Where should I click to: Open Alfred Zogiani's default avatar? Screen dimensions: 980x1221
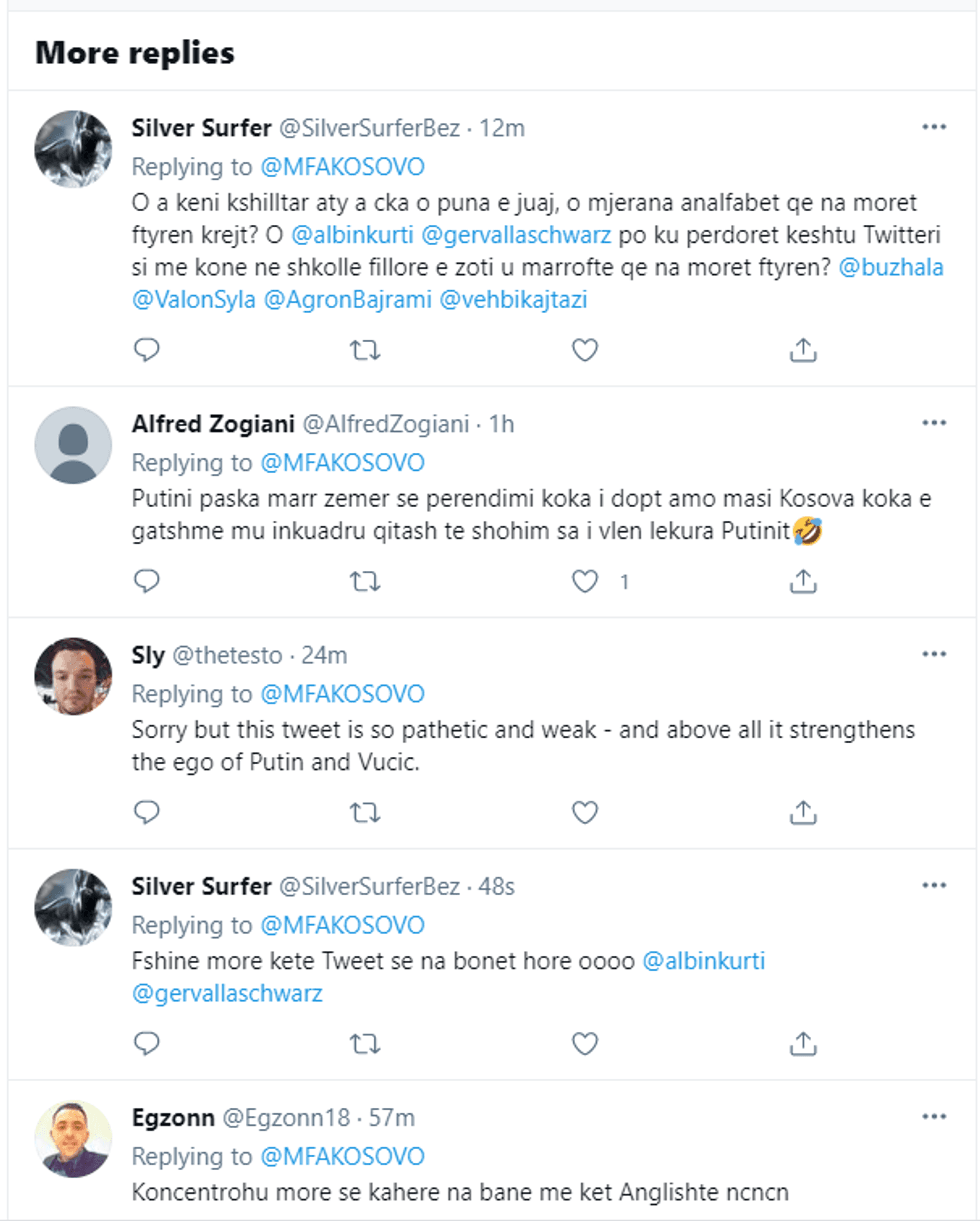click(73, 446)
